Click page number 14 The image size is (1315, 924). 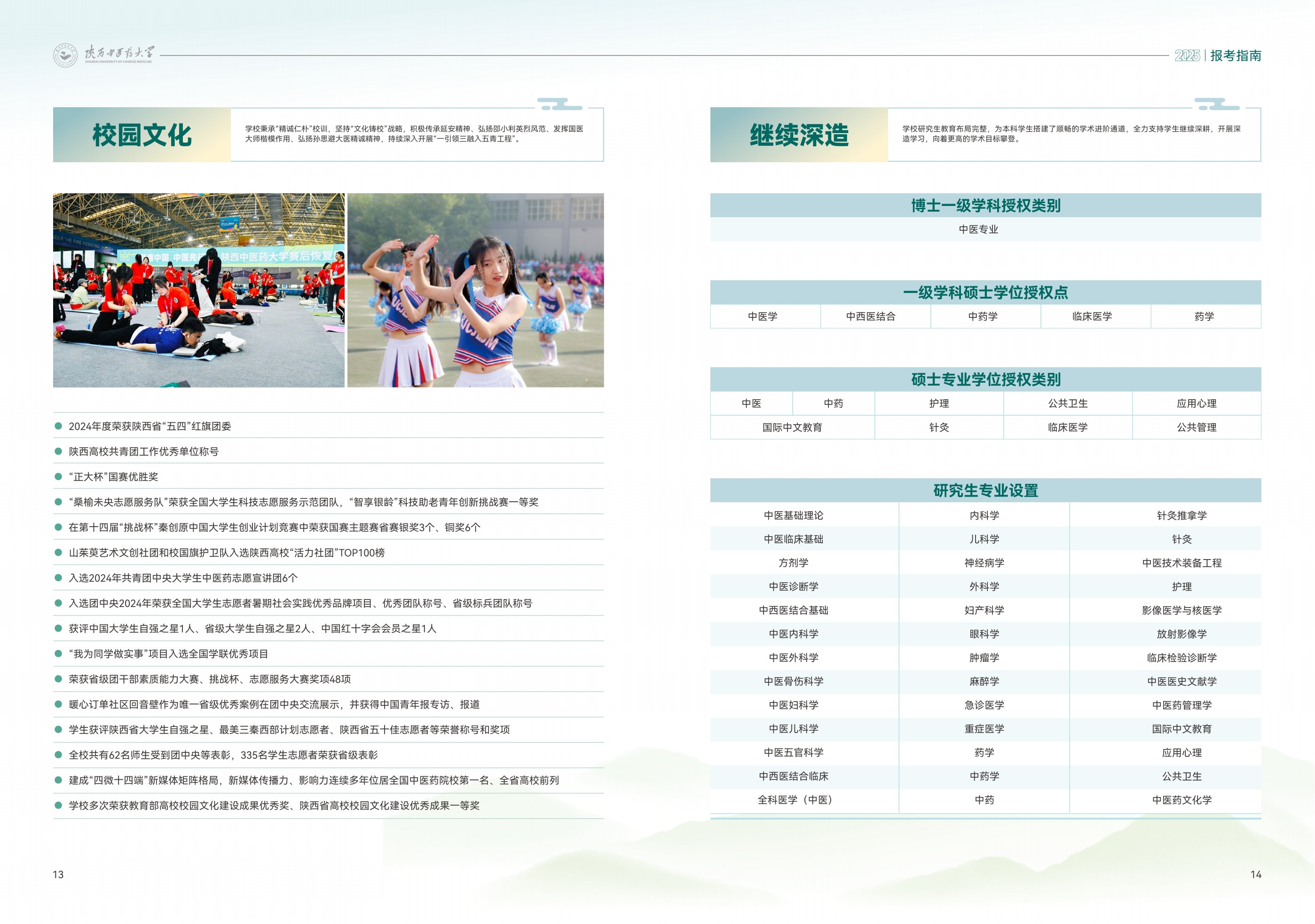pos(1255,874)
